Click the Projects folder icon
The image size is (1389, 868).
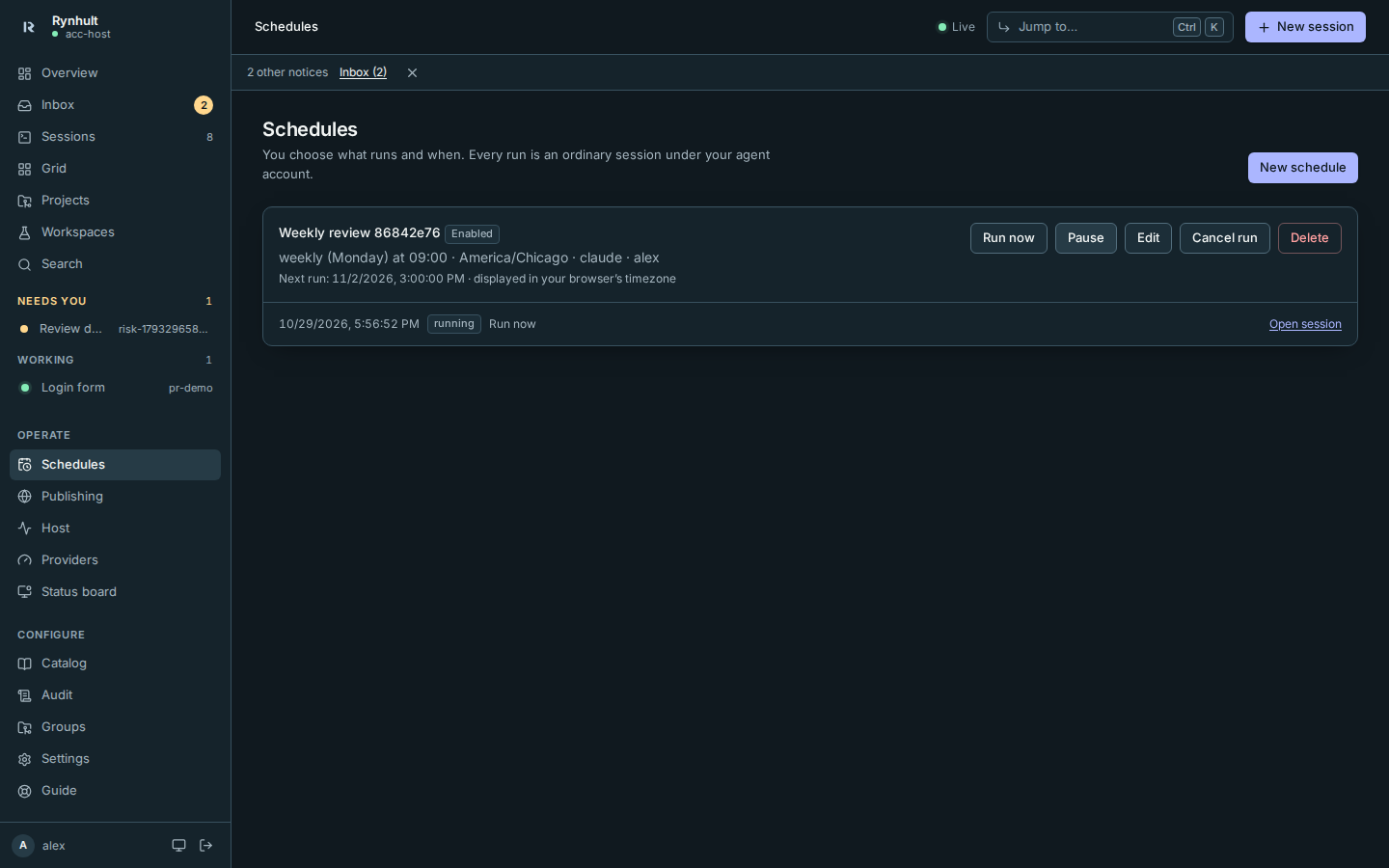click(x=25, y=201)
